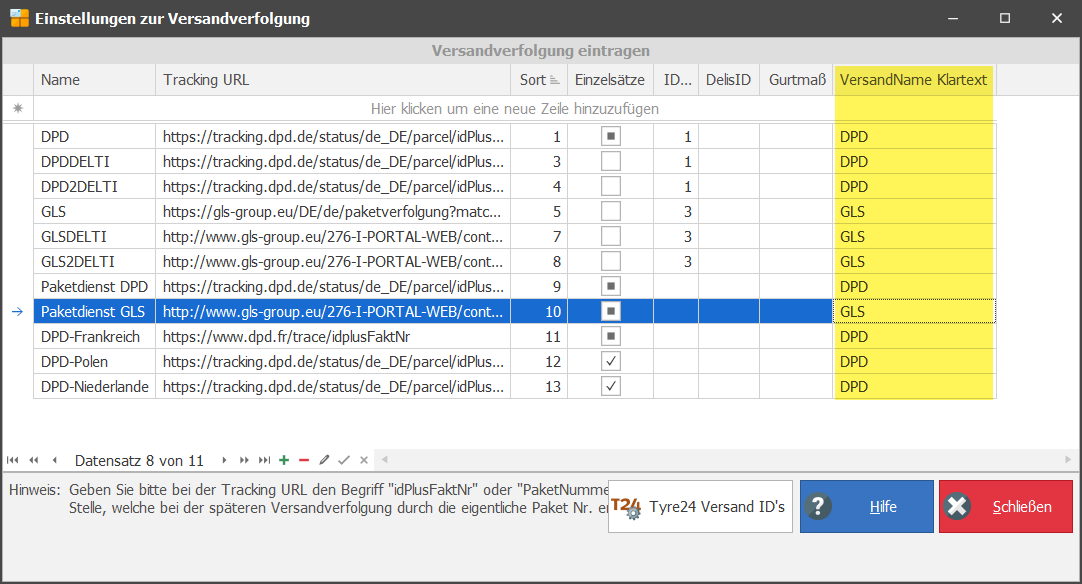
Task: Delete record with red minus icon
Action: [304, 460]
